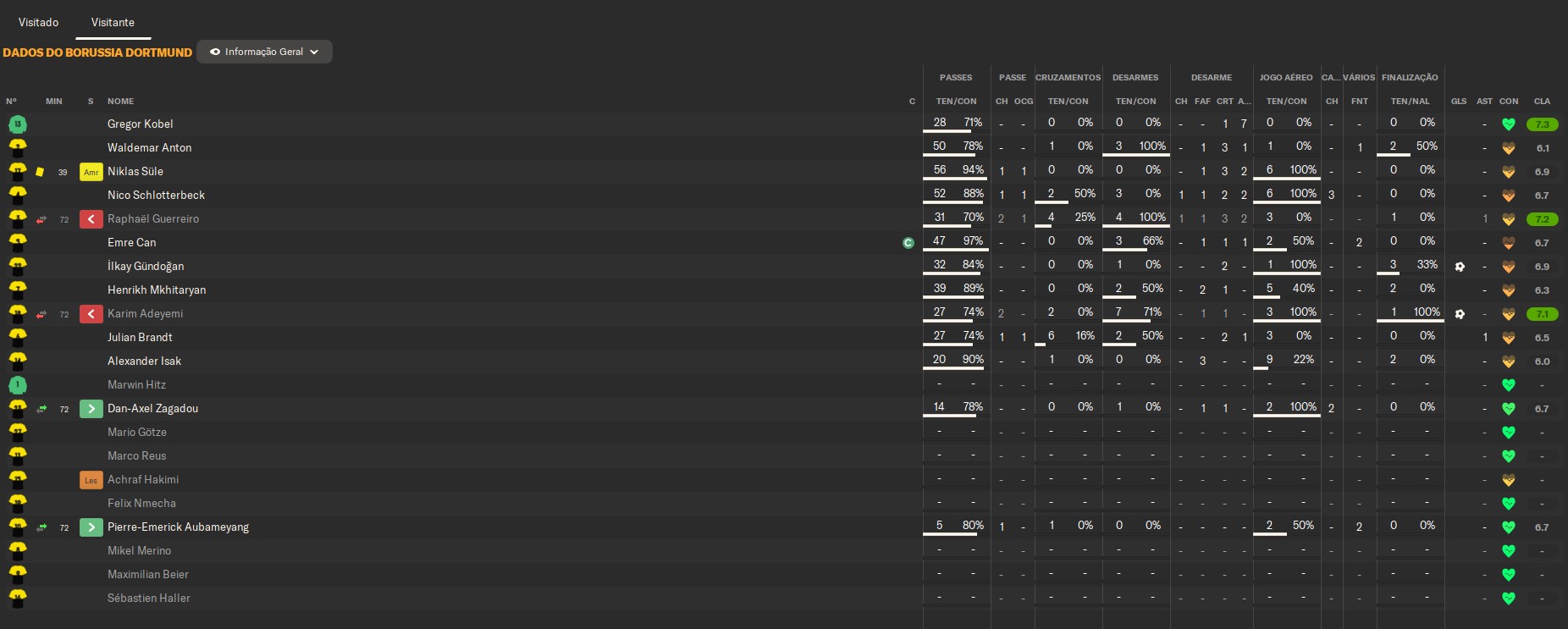Image resolution: width=1568 pixels, height=629 pixels.
Task: Click Julian Brandt's yellow shirt icon
Action: 18,338
